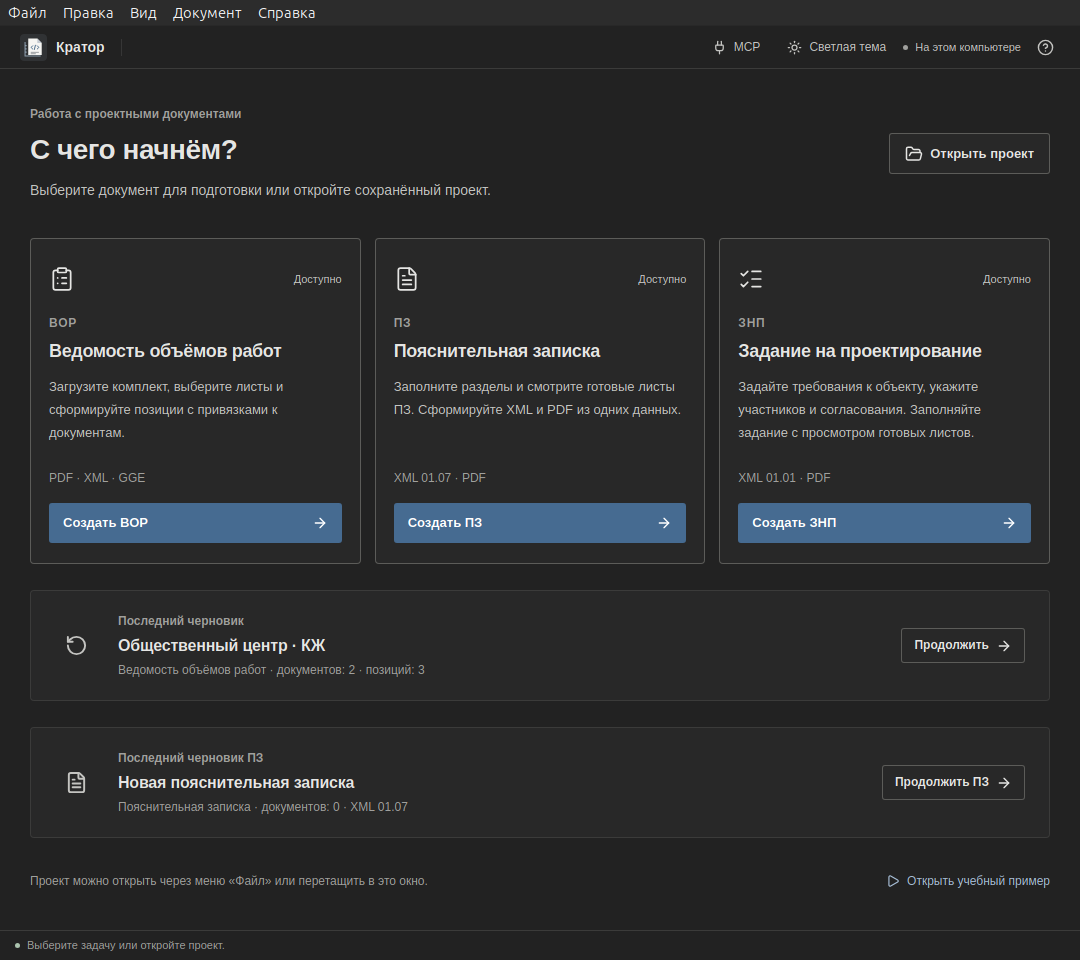Screen dimensions: 1080x960
Task: Open the Правка menu
Action: pos(88,13)
